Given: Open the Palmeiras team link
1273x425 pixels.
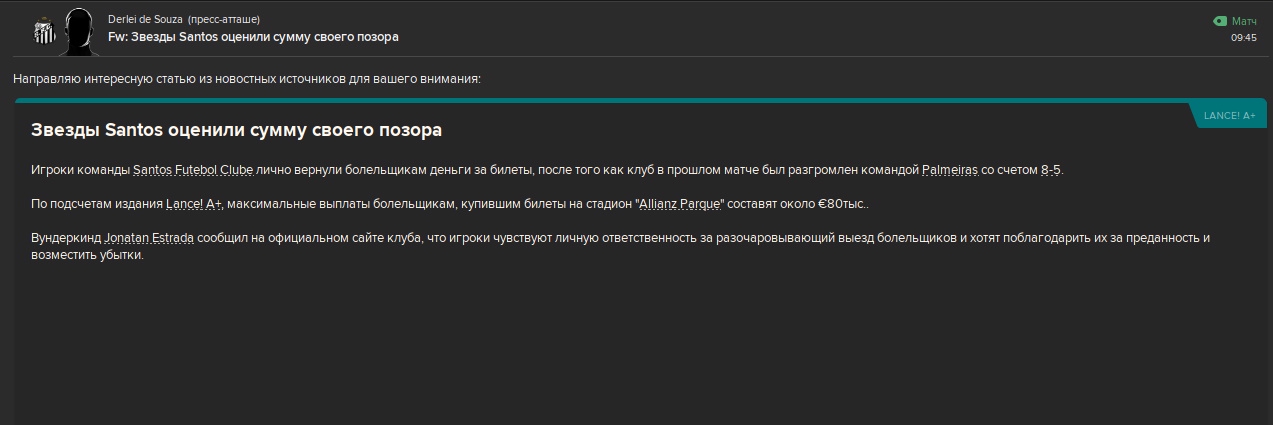Looking at the screenshot, I should (950, 170).
